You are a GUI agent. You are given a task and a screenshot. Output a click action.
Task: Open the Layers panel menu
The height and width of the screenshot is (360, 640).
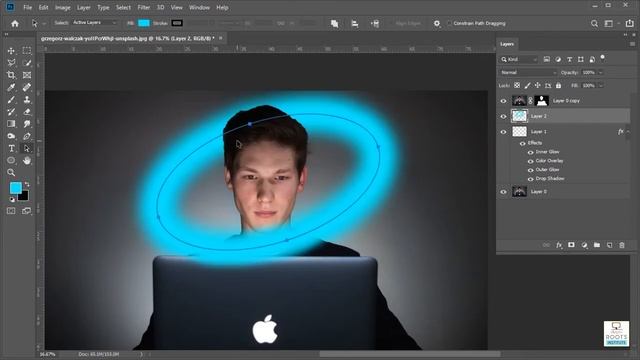632,44
